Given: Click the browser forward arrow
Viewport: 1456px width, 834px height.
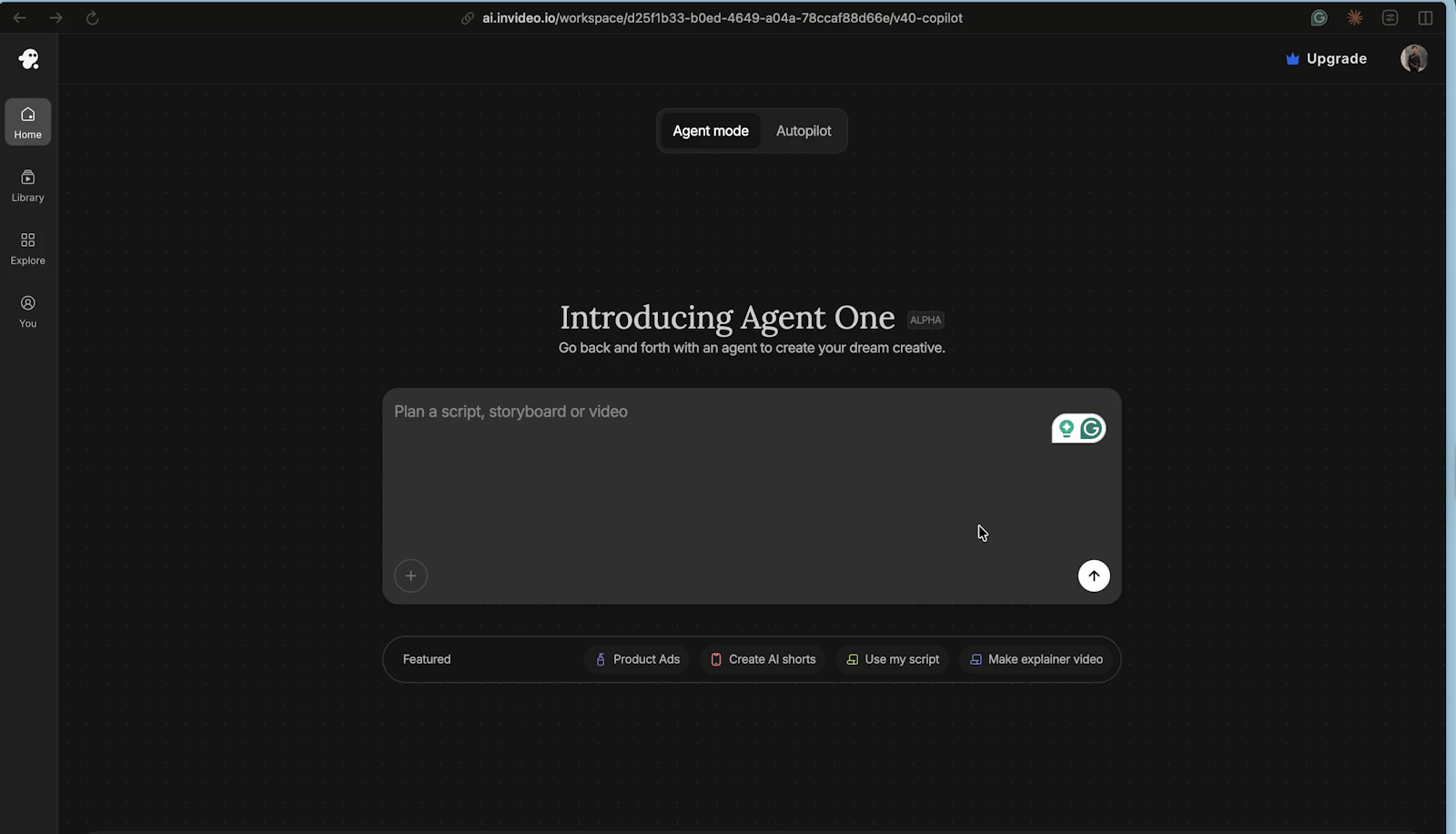Looking at the screenshot, I should click(56, 17).
